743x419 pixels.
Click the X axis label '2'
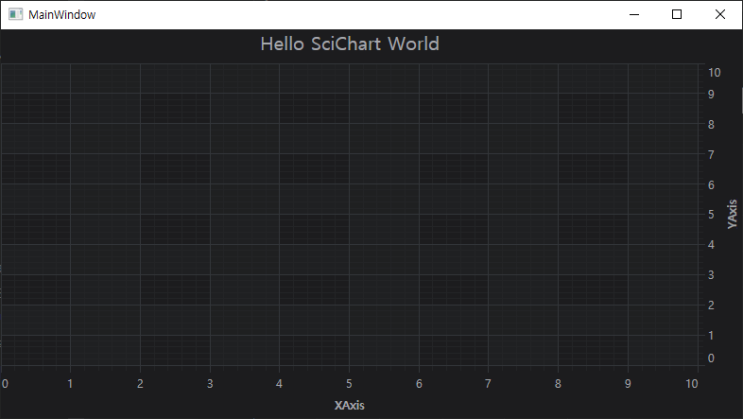pyautogui.click(x=140, y=383)
